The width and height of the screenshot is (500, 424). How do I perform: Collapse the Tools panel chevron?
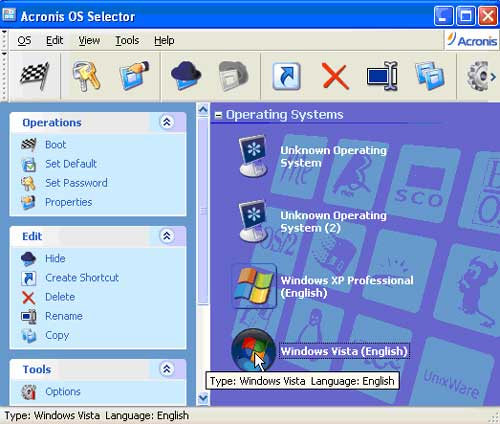point(167,369)
